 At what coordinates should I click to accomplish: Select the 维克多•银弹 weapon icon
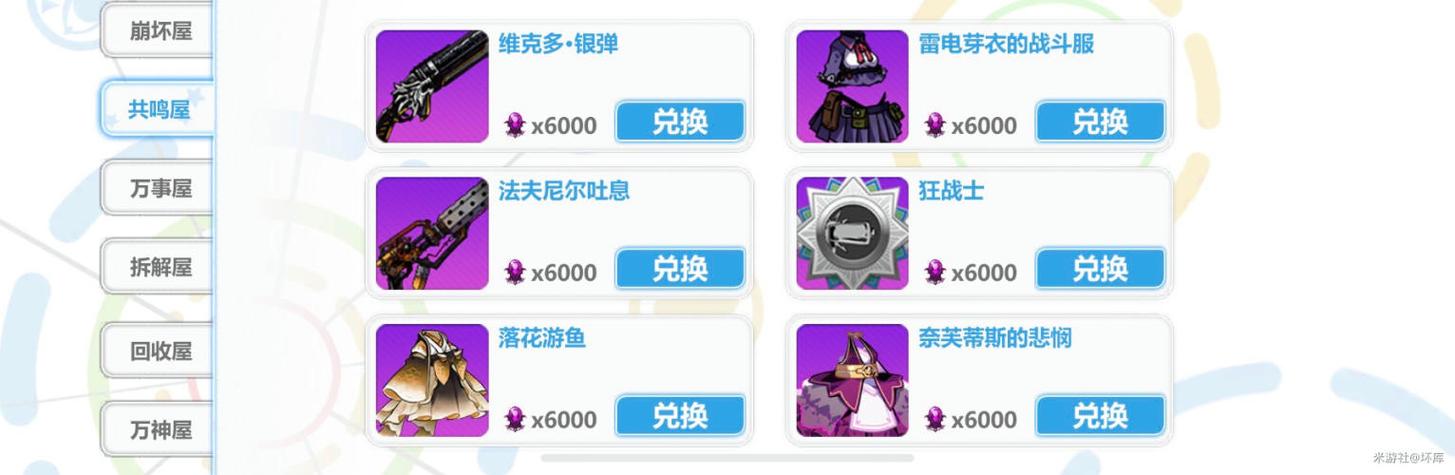tap(432, 86)
